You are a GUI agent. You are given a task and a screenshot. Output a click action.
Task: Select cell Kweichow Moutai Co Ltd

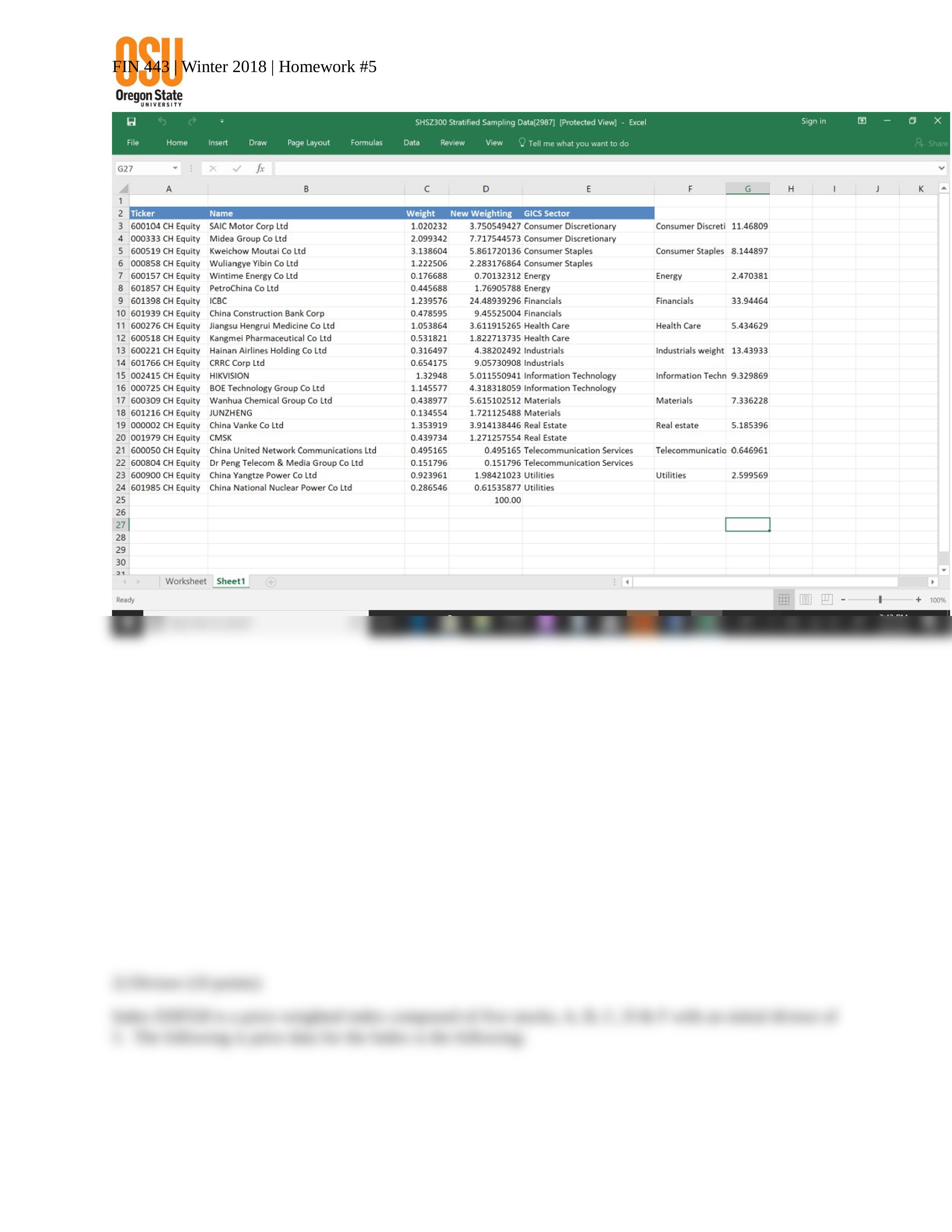click(x=306, y=251)
